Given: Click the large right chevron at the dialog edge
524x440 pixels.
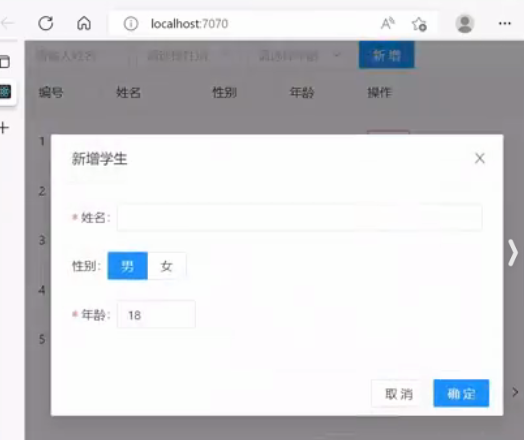Looking at the screenshot, I should point(513,253).
